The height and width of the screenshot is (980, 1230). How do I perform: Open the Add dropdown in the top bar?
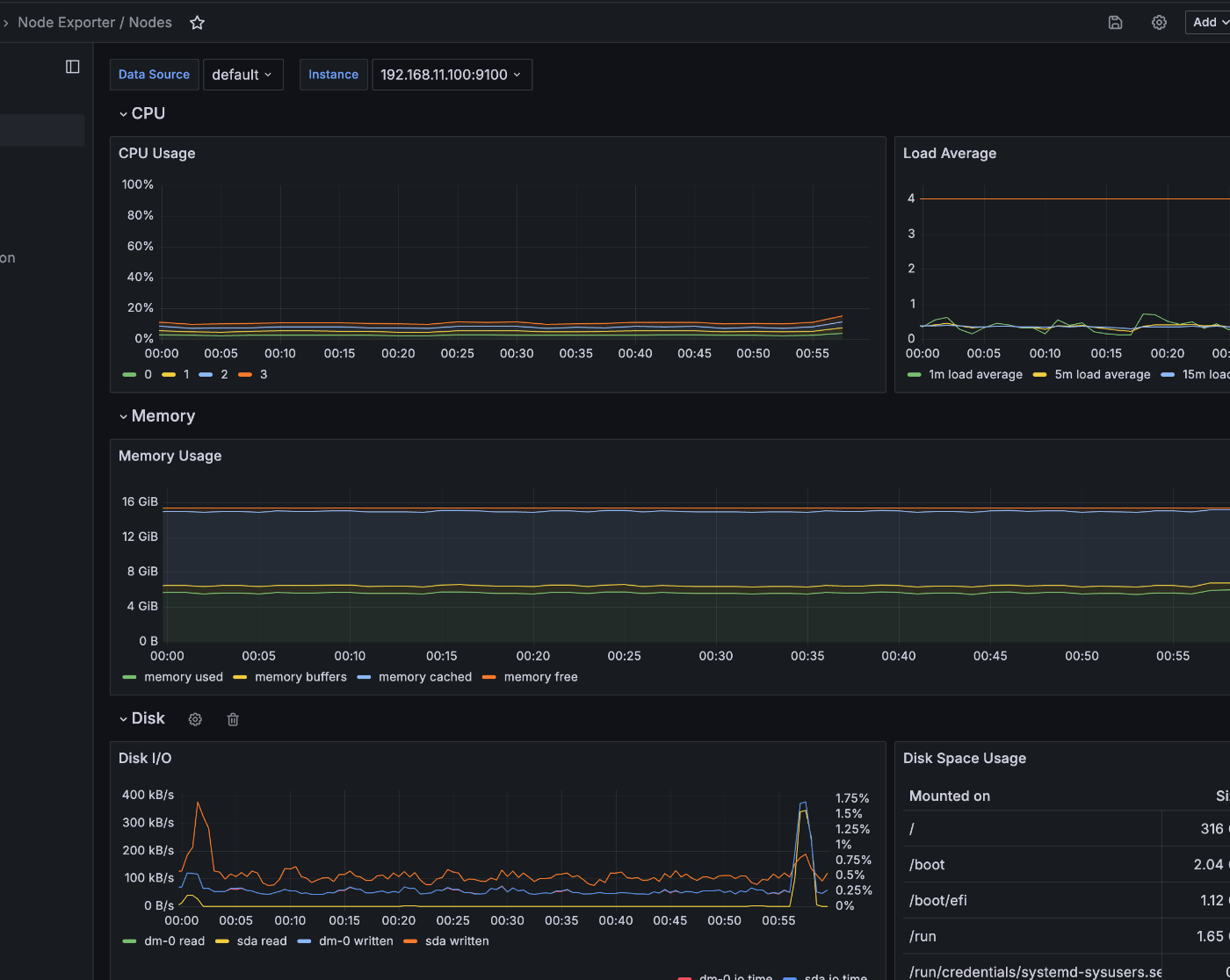coord(1209,23)
